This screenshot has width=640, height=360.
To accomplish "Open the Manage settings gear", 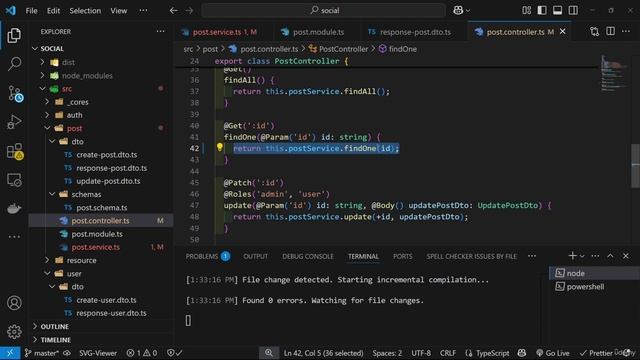I will click(x=14, y=331).
